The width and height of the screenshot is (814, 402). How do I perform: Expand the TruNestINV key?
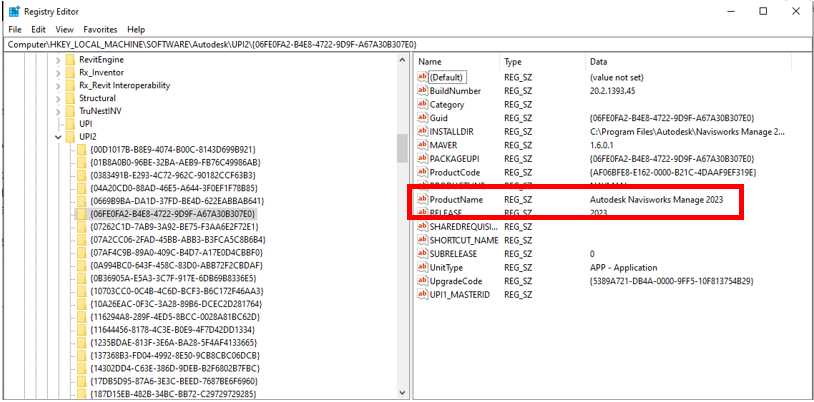58,111
